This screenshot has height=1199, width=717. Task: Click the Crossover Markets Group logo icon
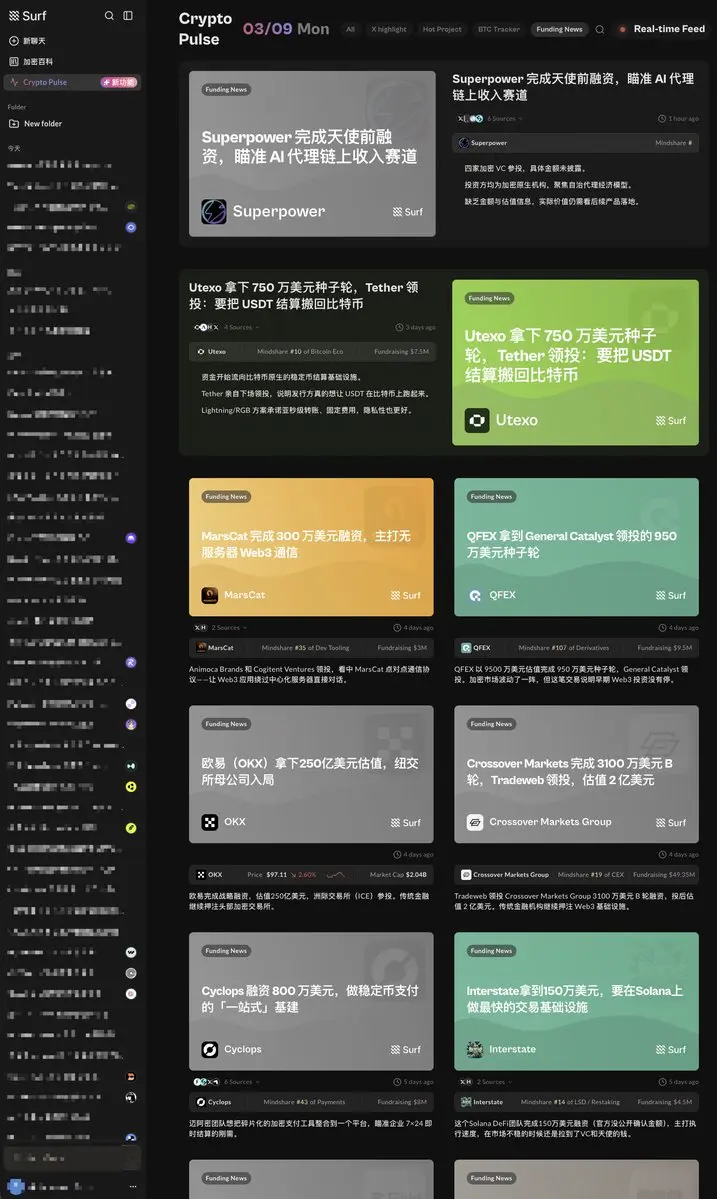475,822
